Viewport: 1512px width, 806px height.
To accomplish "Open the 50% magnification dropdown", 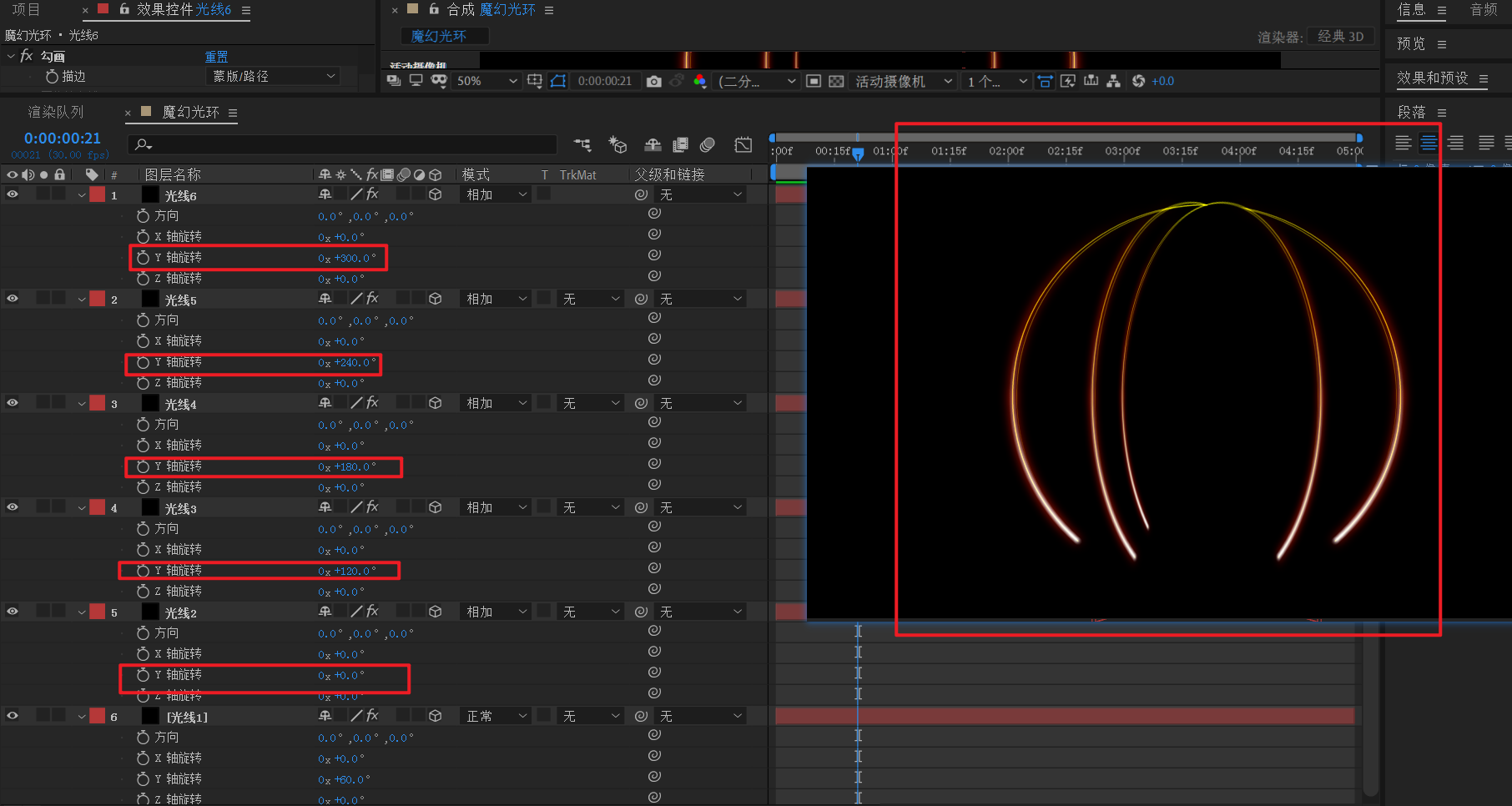I will coord(487,81).
